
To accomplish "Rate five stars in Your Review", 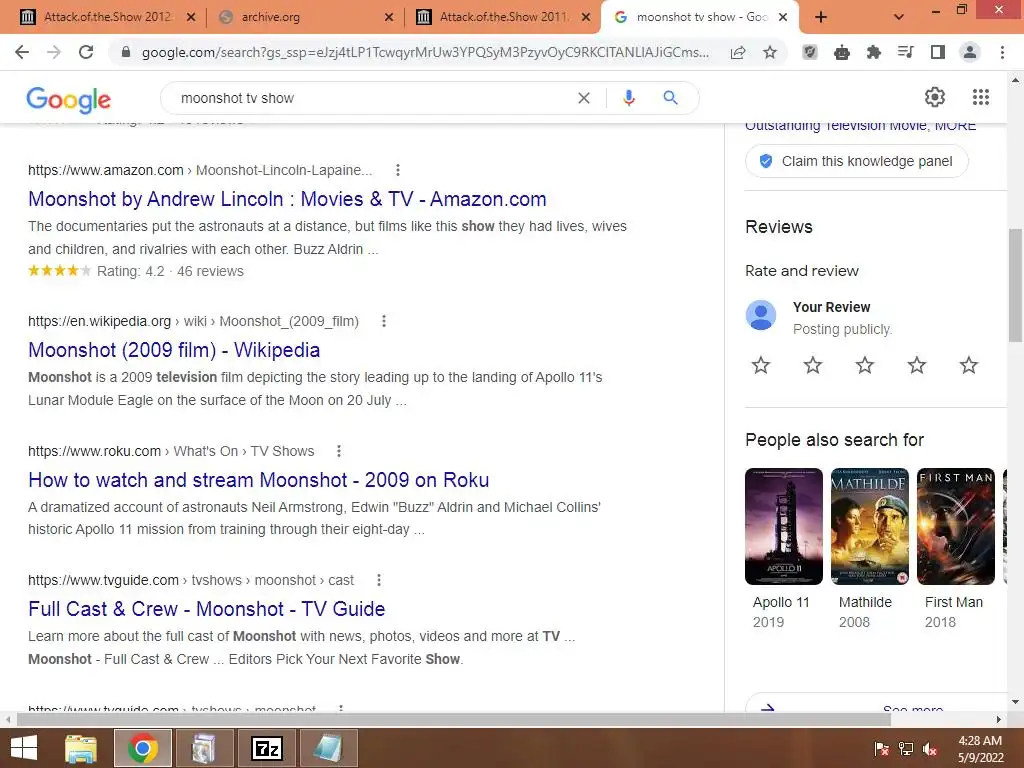I will [x=969, y=365].
